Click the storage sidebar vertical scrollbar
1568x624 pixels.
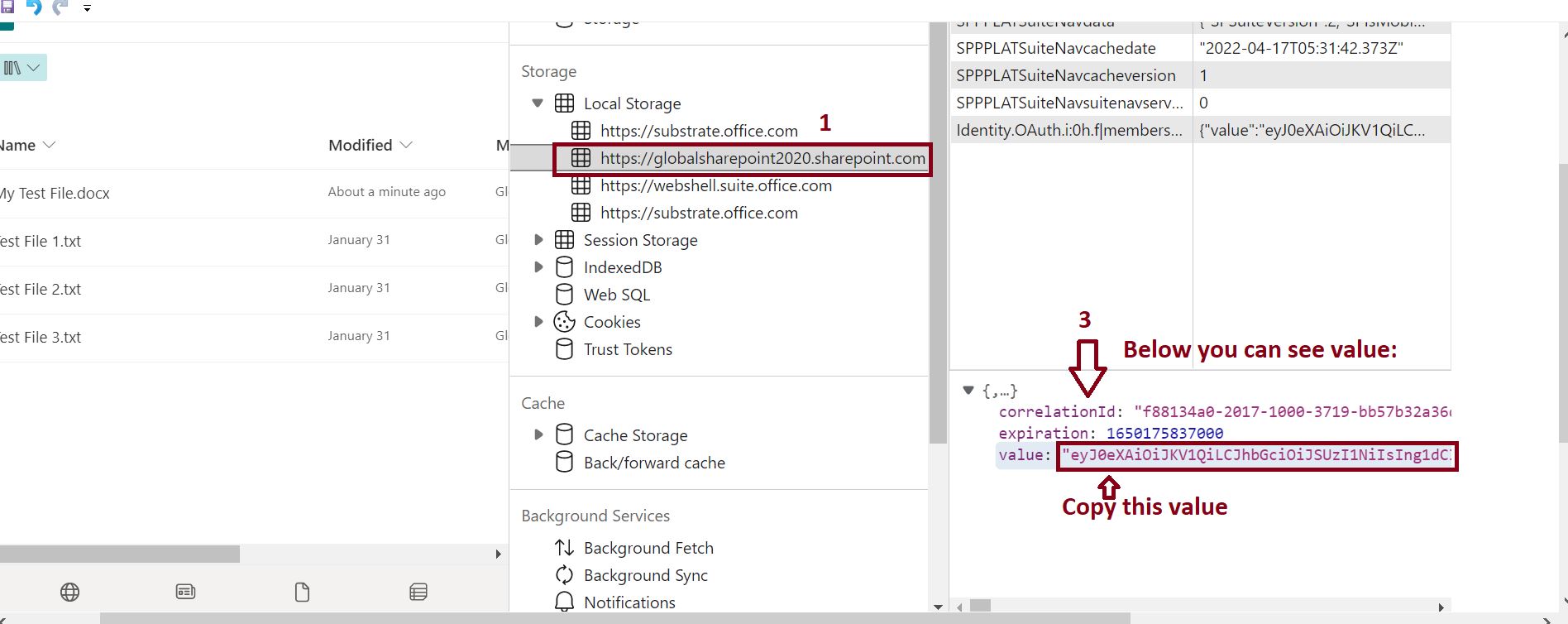coord(938,233)
